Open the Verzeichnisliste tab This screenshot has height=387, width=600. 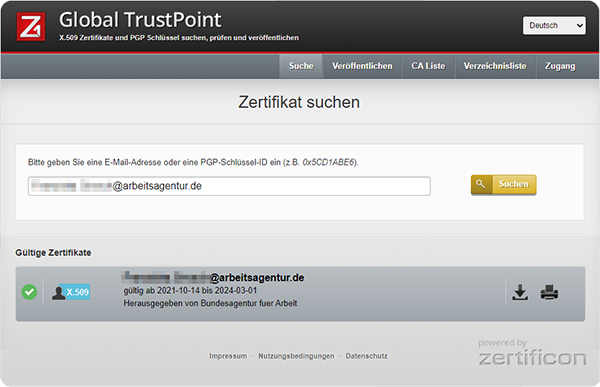pyautogui.click(x=495, y=66)
